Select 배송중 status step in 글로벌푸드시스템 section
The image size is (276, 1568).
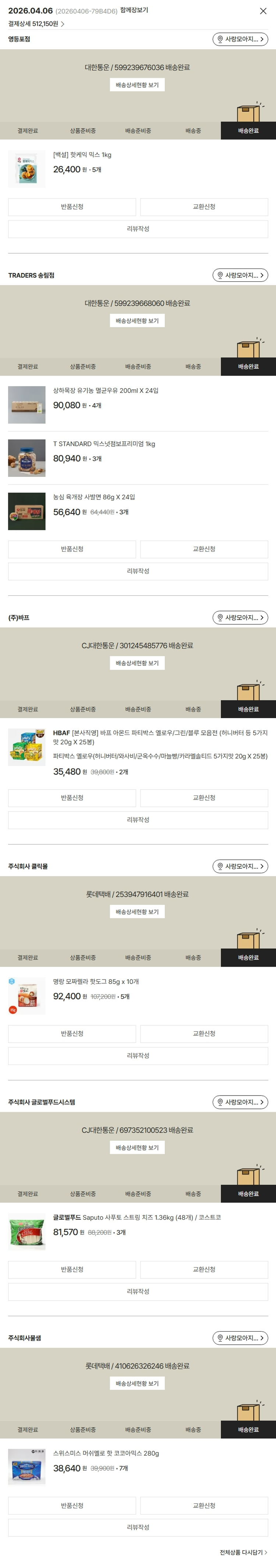pyautogui.click(x=193, y=1193)
